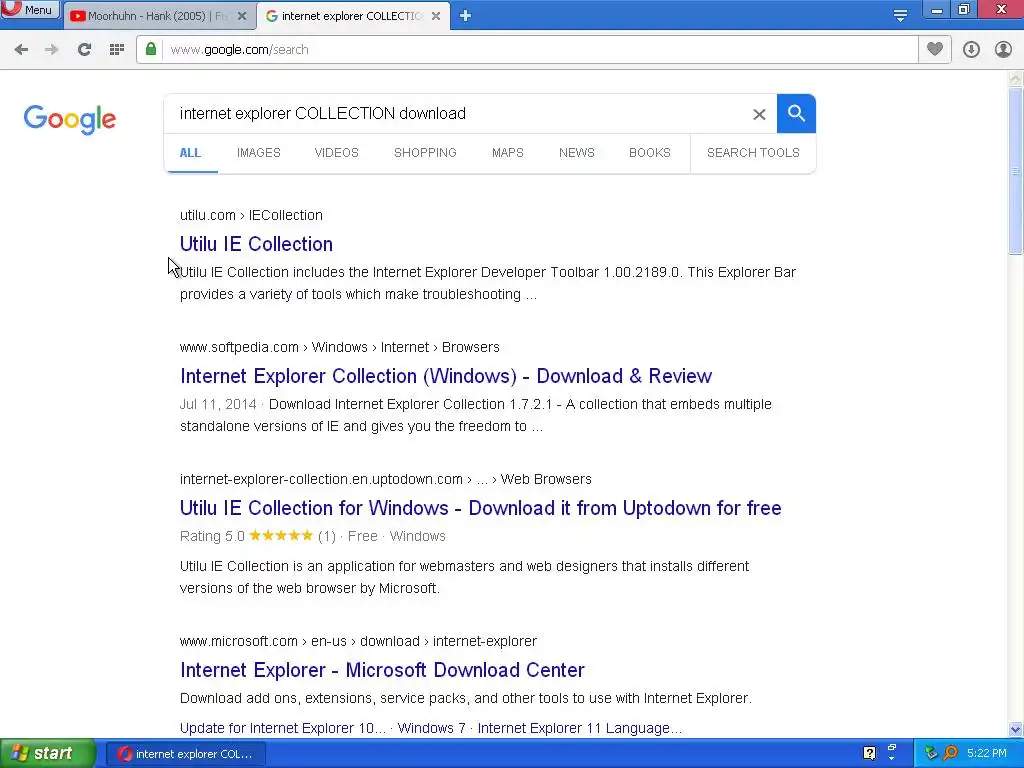Click the www.microsoft.com breadcrumb line

tap(359, 641)
